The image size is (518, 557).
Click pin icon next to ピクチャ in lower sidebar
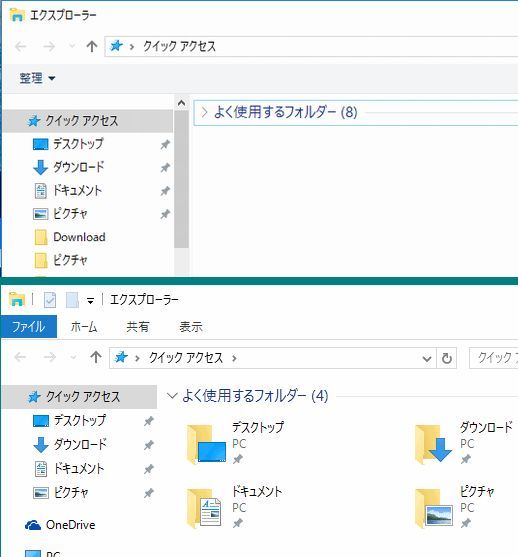point(149,493)
